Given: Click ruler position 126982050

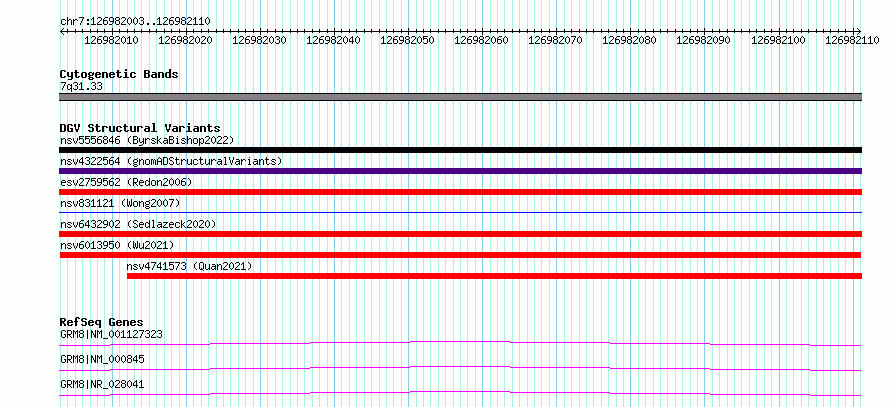Looking at the screenshot, I should point(407,40).
